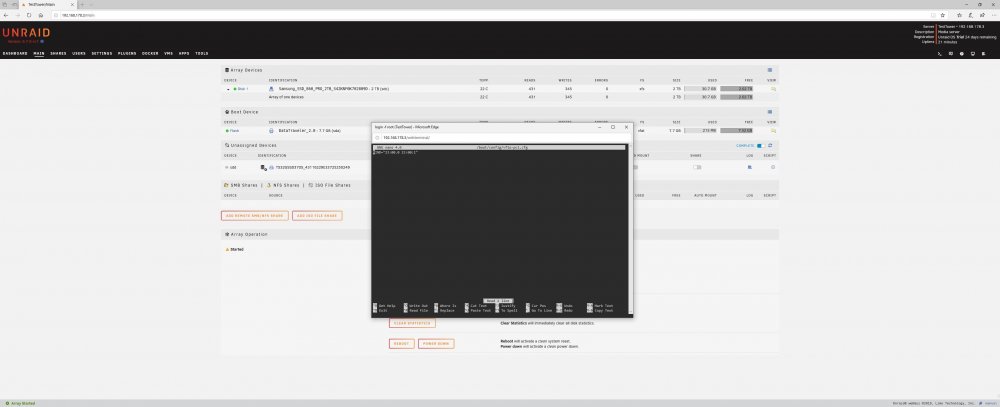This screenshot has width=1000, height=407.
Task: Click the Samsung SSD disk icon
Action: click(x=271, y=89)
